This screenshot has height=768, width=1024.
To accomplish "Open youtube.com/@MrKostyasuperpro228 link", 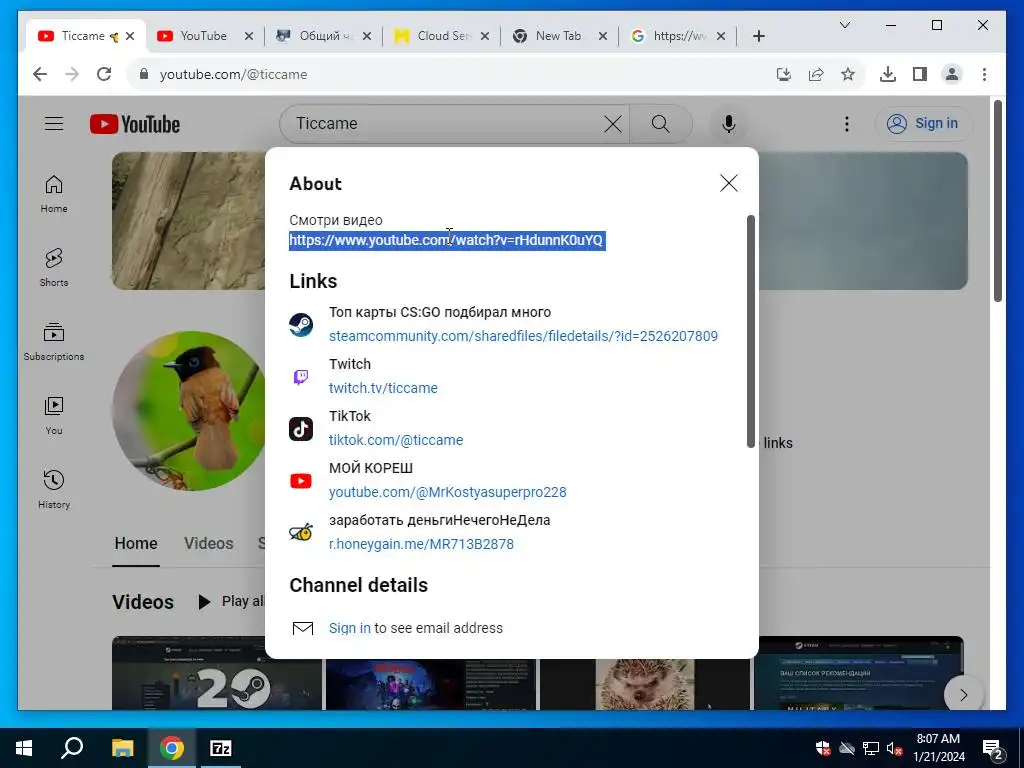I will click(x=447, y=492).
